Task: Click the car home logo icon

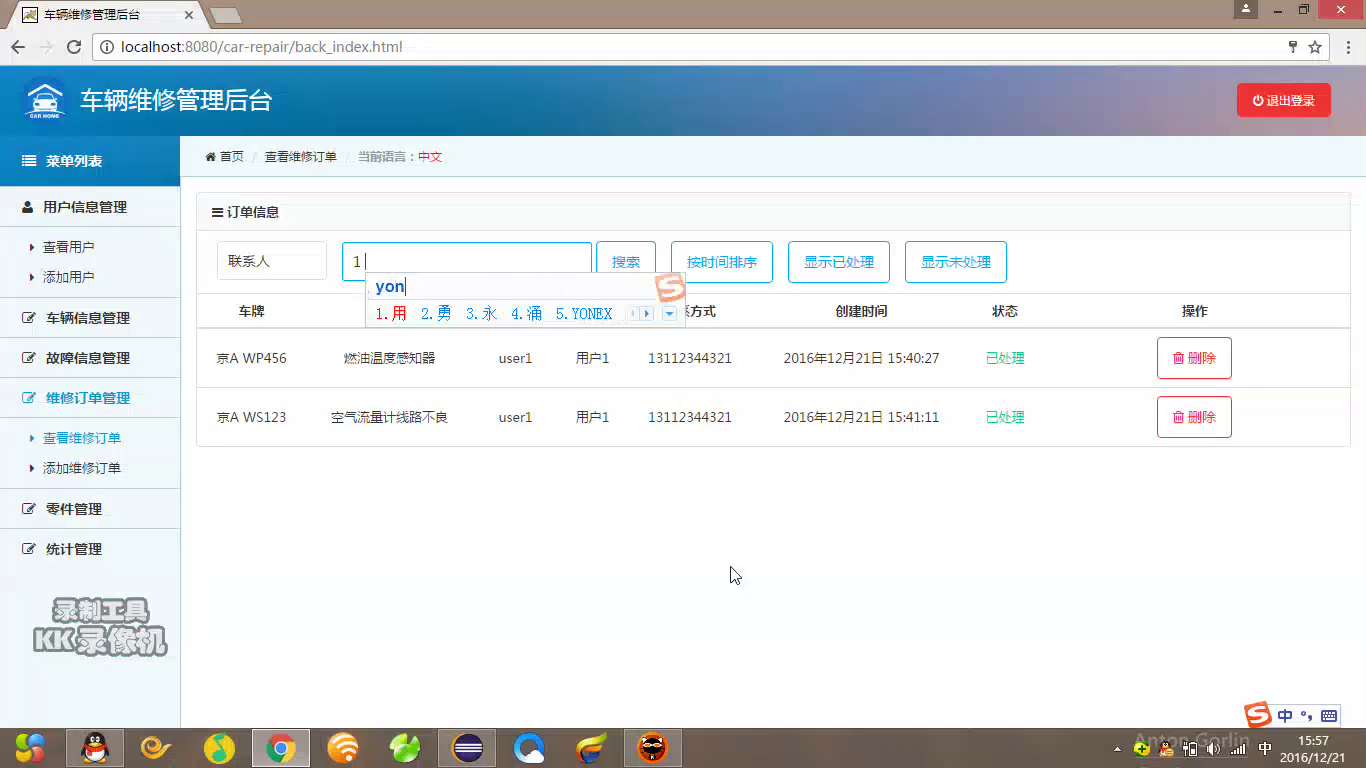Action: point(44,100)
